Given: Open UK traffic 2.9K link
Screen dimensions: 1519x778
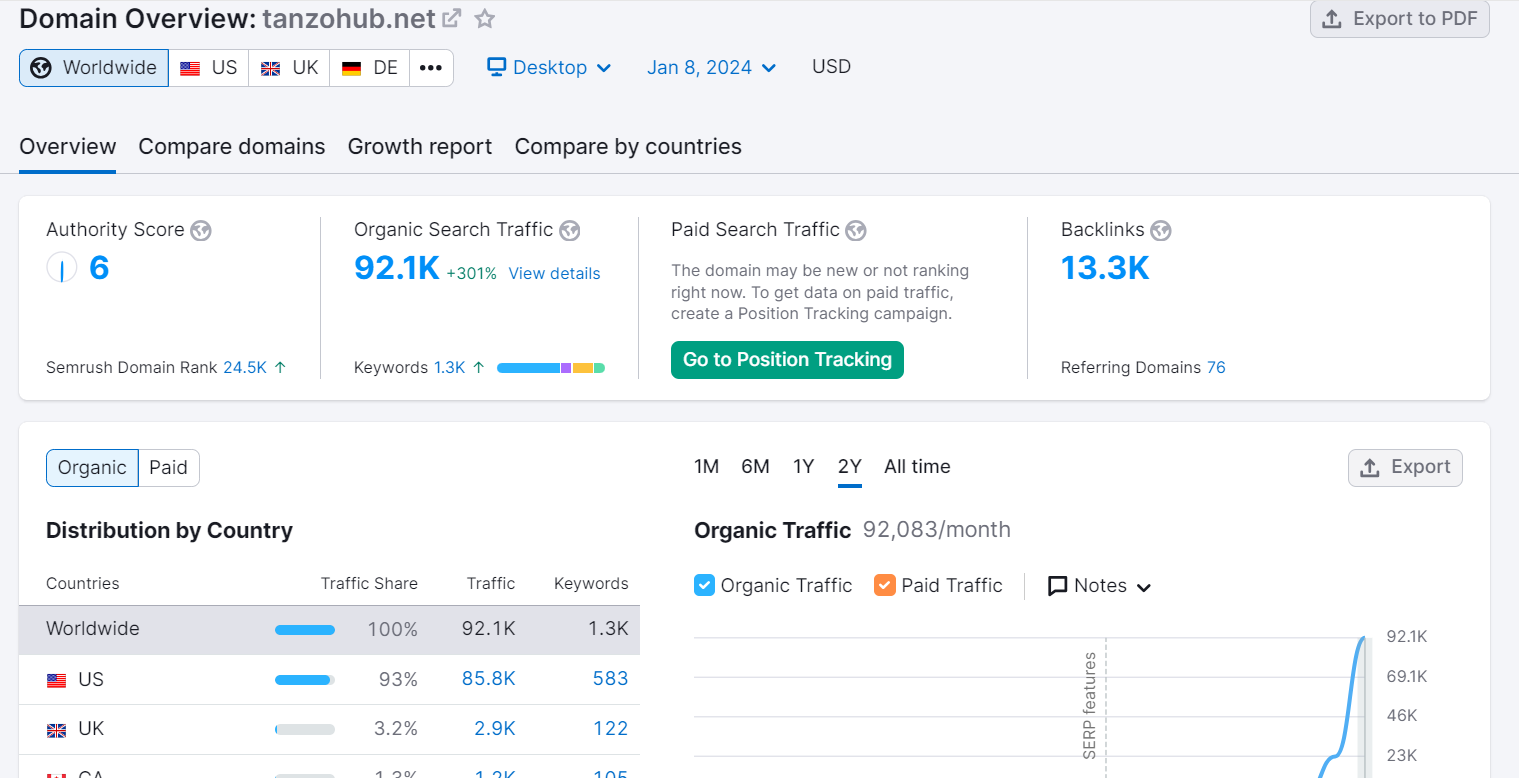Looking at the screenshot, I should tap(495, 729).
